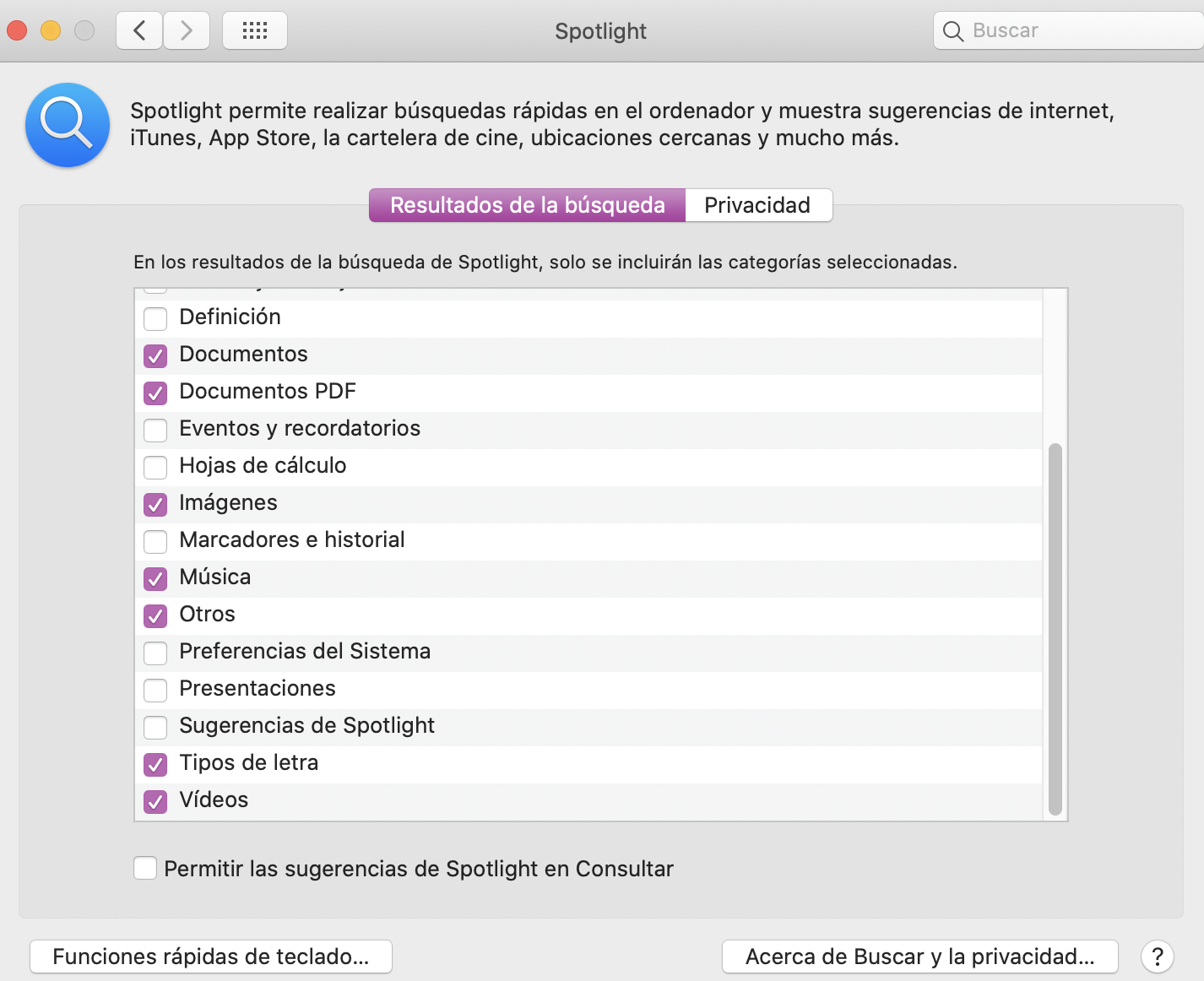The width and height of the screenshot is (1204, 981).
Task: Disable the Imágenes checkbox
Action: pos(155,504)
